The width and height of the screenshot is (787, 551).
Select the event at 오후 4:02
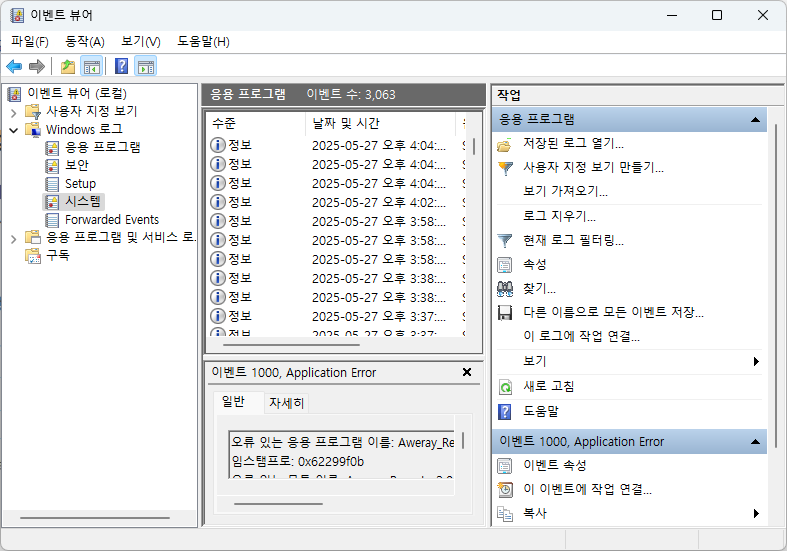pyautogui.click(x=335, y=202)
